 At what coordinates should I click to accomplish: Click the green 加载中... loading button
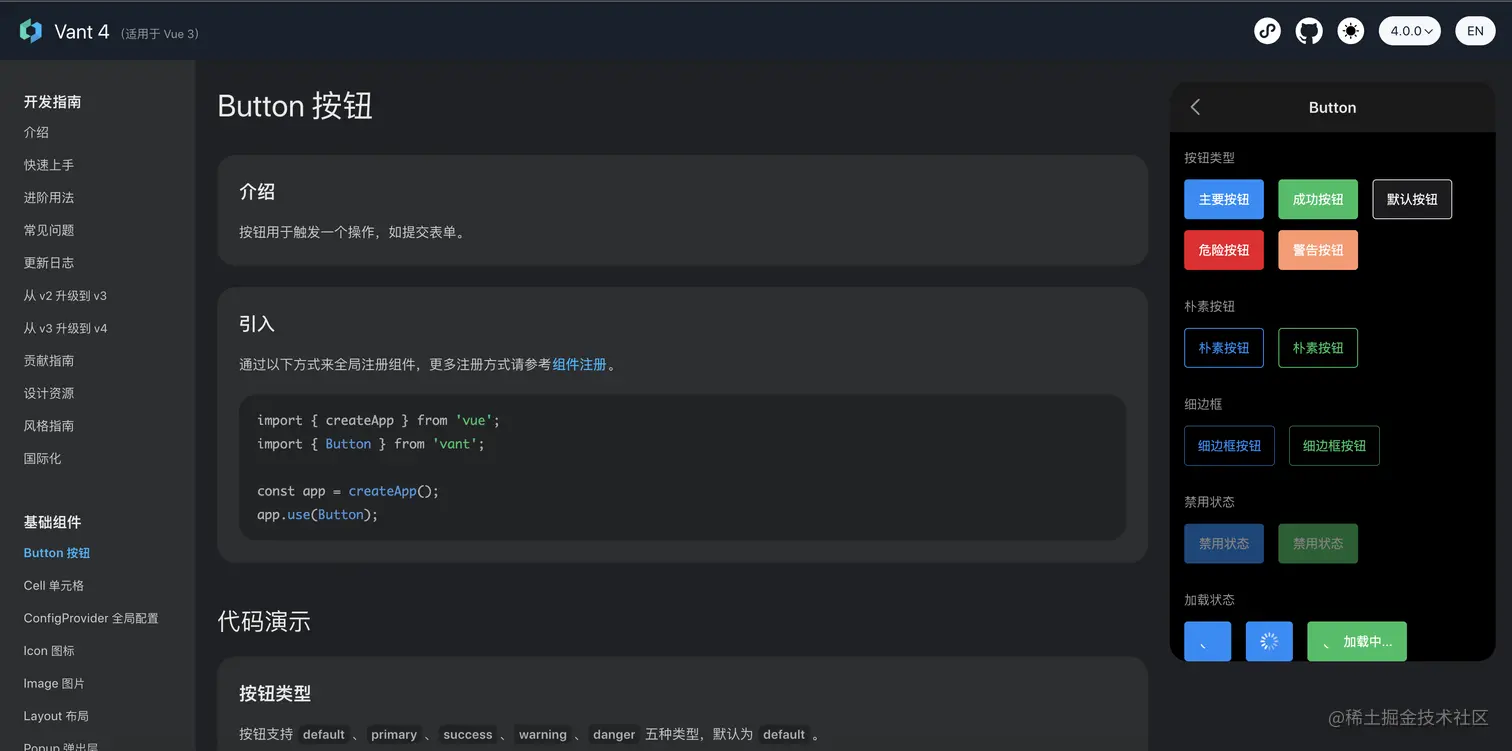coord(1357,641)
